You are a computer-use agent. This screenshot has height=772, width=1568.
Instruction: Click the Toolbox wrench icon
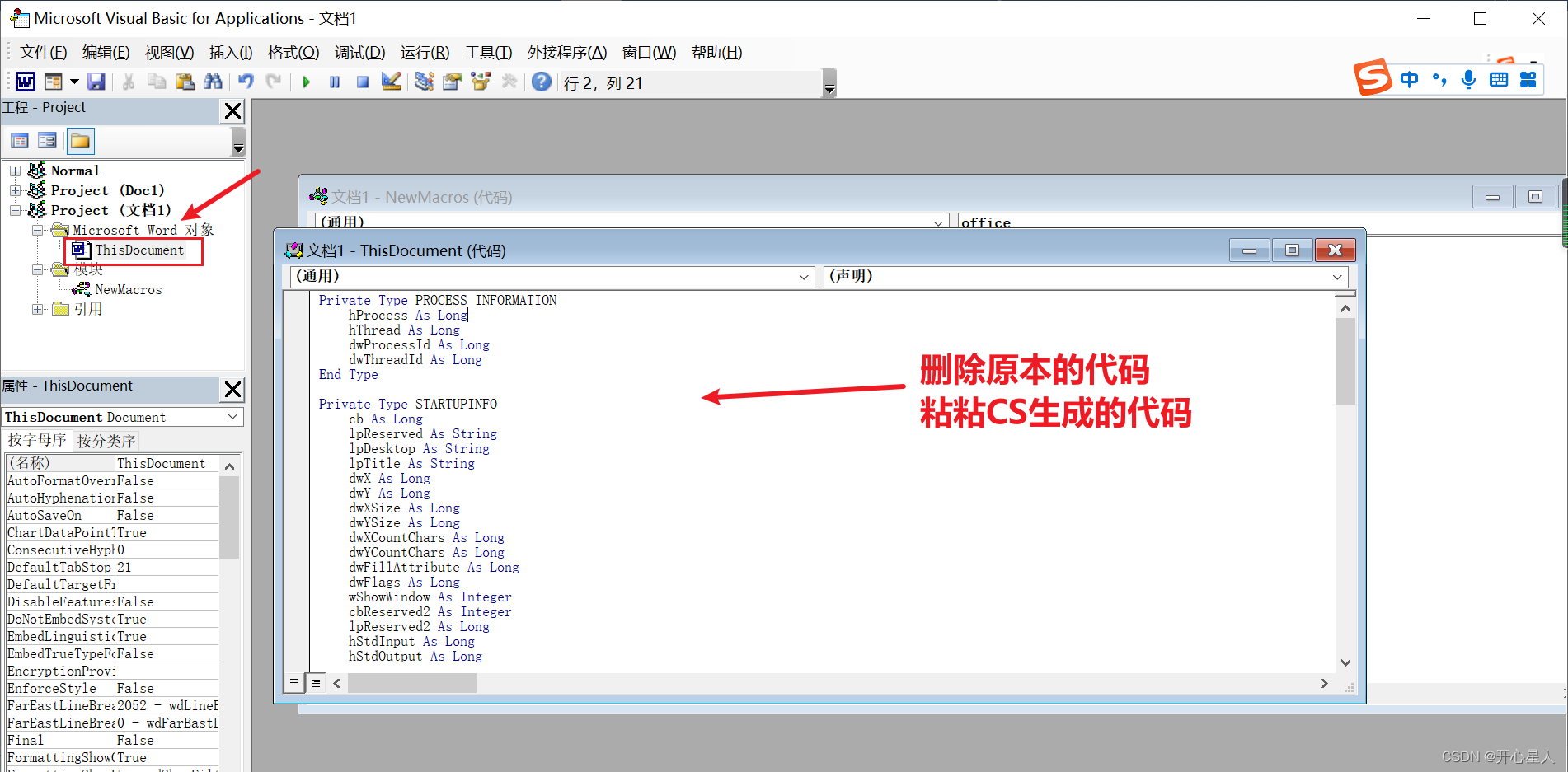pos(509,82)
